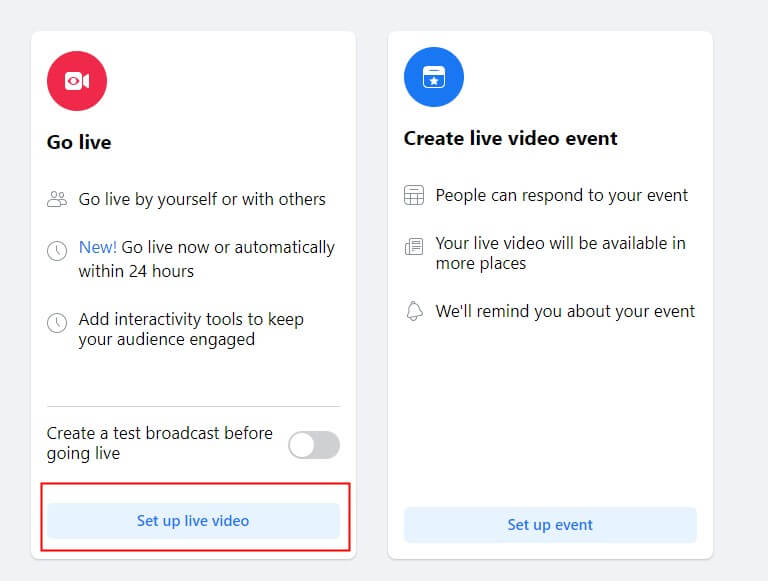Enable the test broadcast toggle switch
Viewport: 768px width, 581px height.
coord(314,444)
